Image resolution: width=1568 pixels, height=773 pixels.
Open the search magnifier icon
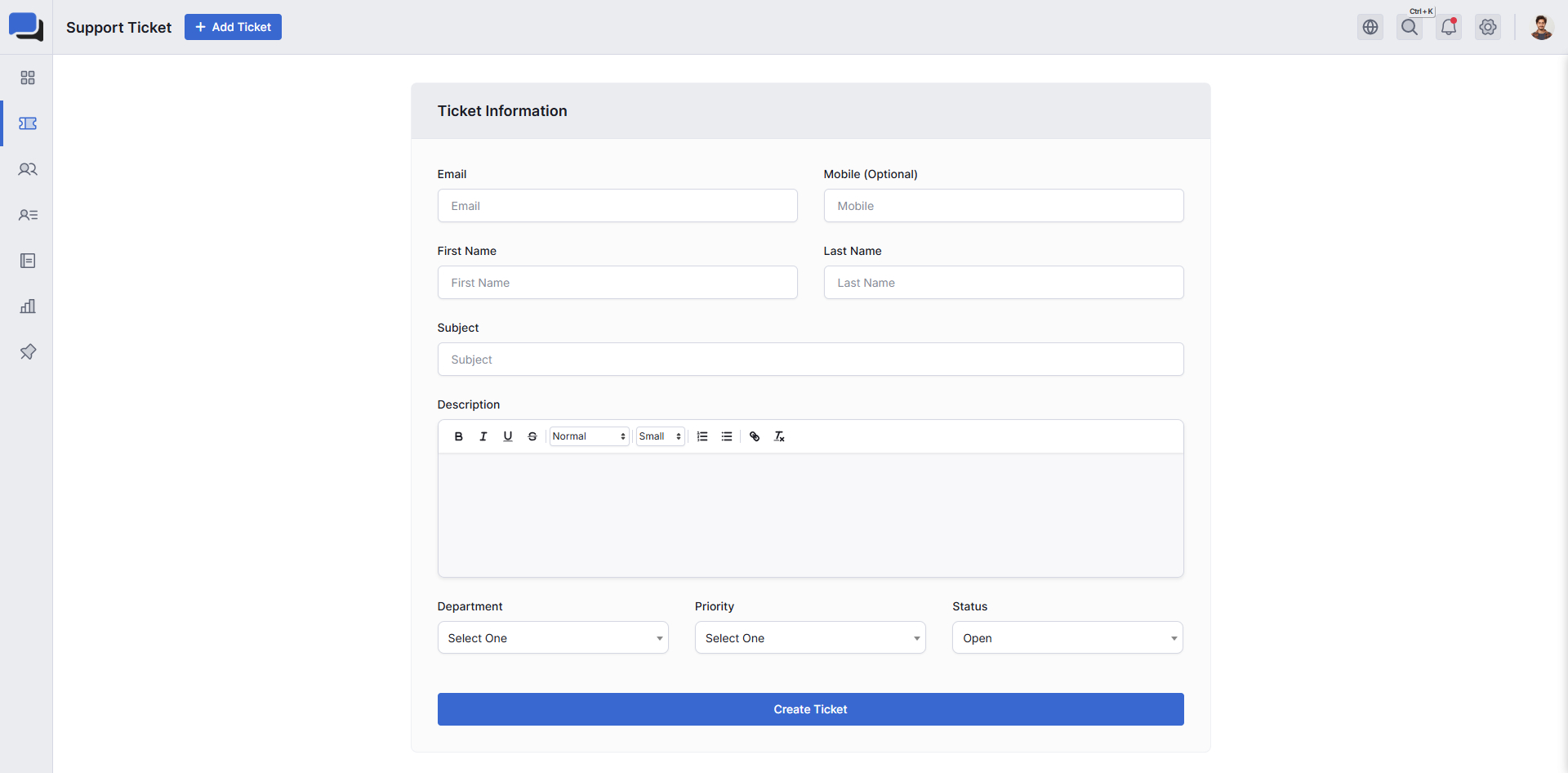(1410, 27)
